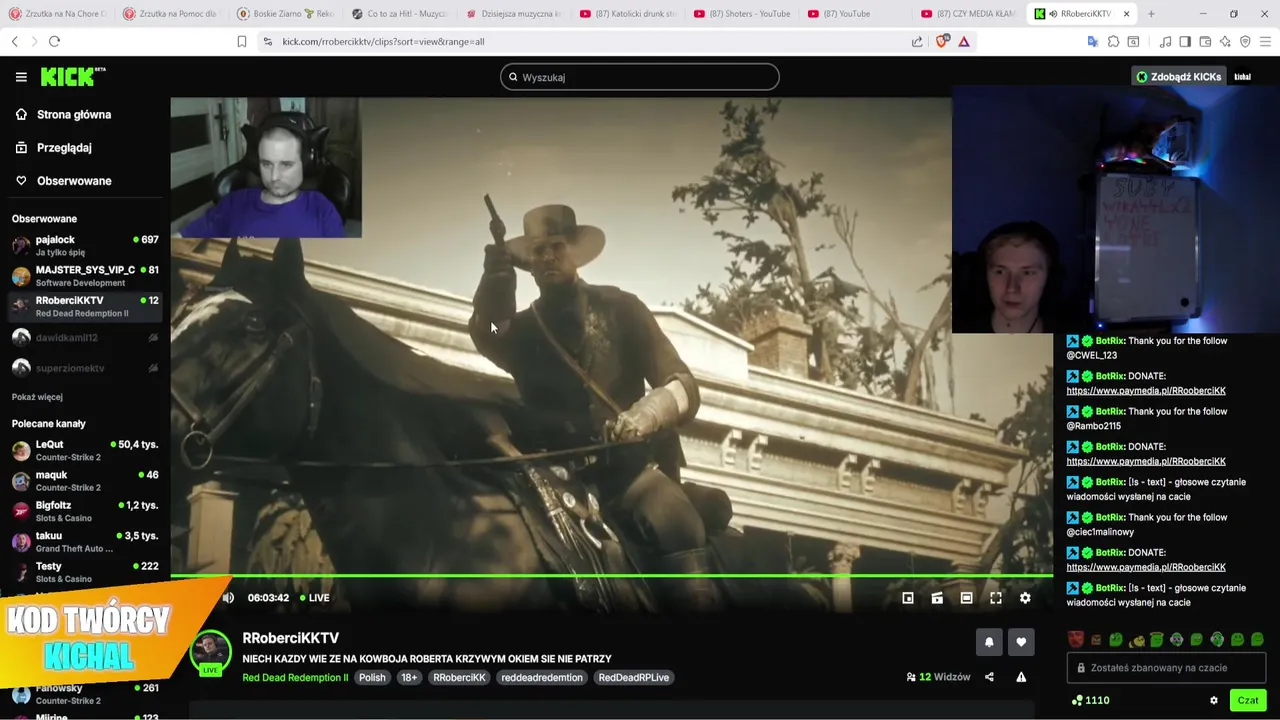Open RRoberciKKTV streamer avatar
The image size is (1280, 720).
point(210,652)
